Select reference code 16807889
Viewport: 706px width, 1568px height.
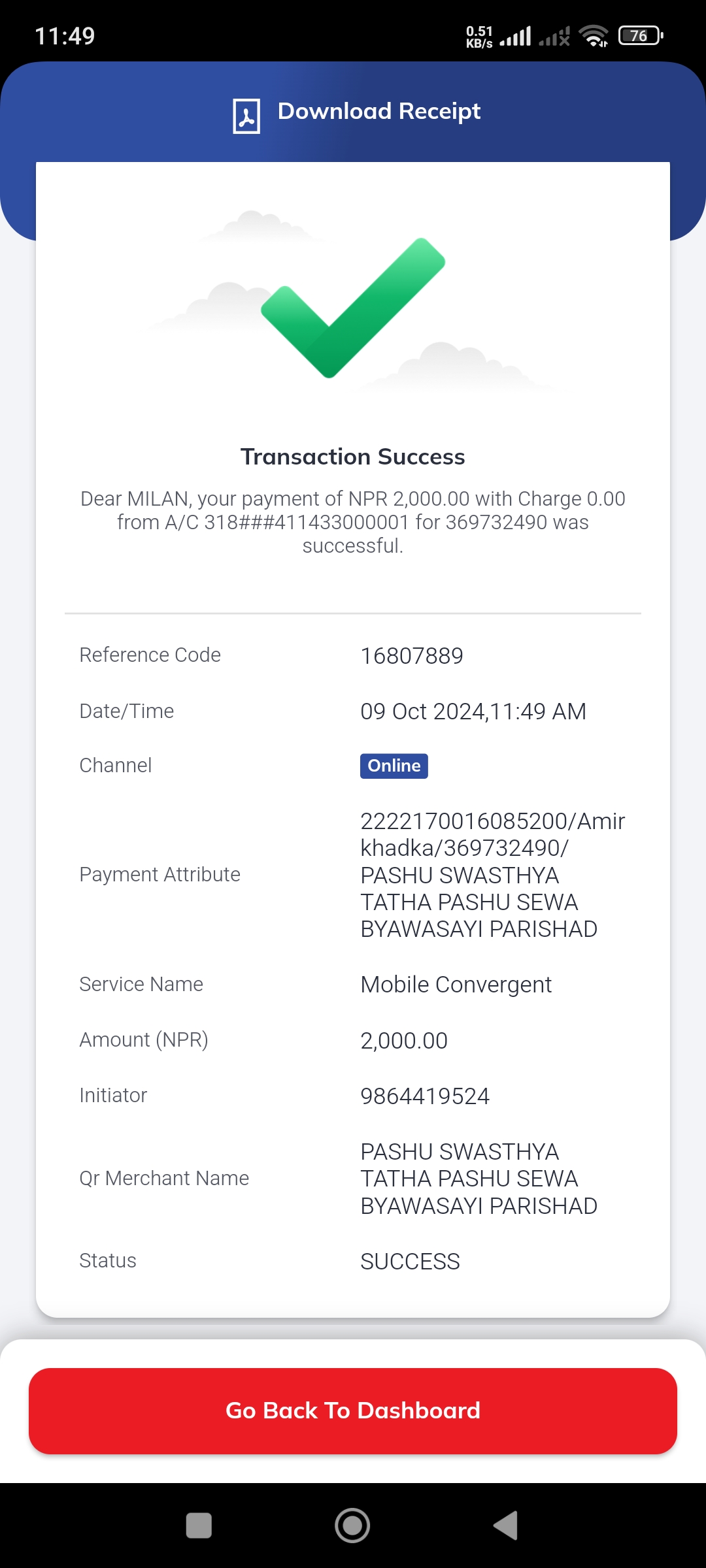[412, 656]
